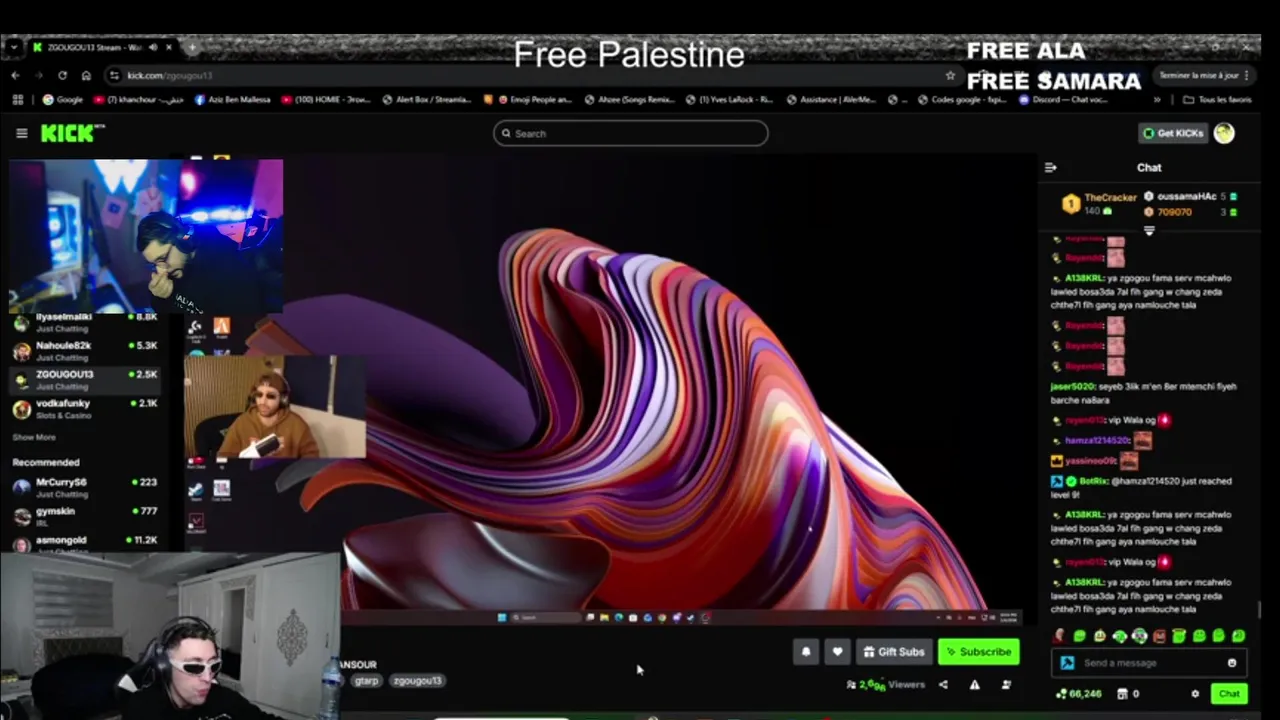Reload the Kick page
The image size is (1280, 720).
[62, 75]
